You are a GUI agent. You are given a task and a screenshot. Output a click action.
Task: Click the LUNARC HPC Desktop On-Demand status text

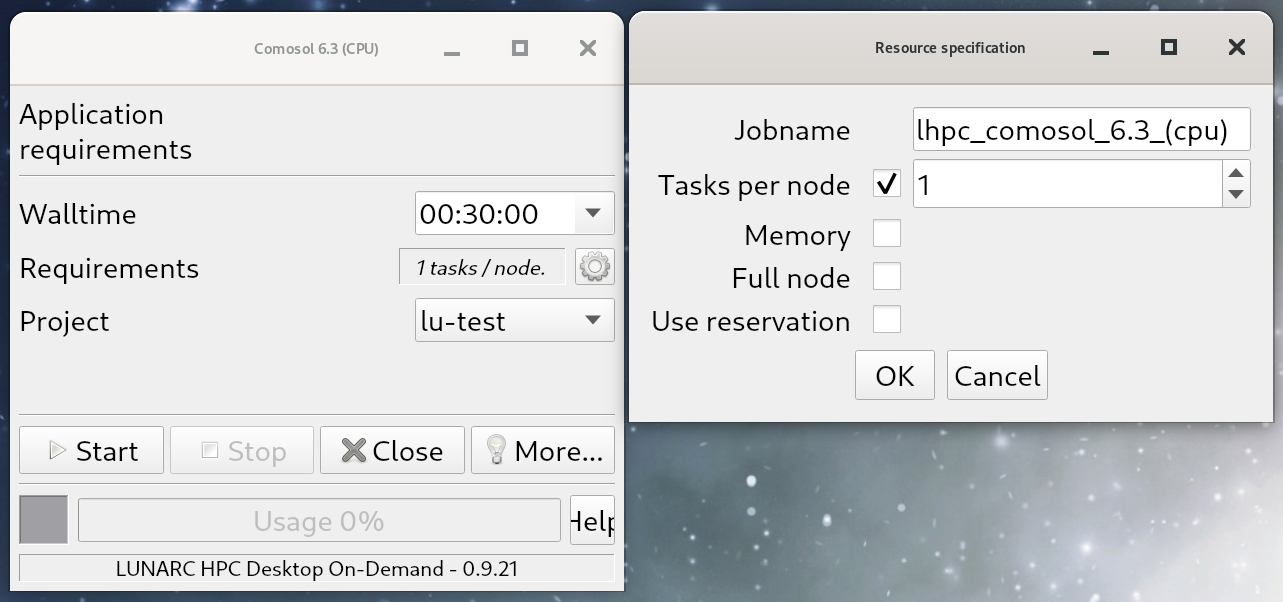coord(317,568)
